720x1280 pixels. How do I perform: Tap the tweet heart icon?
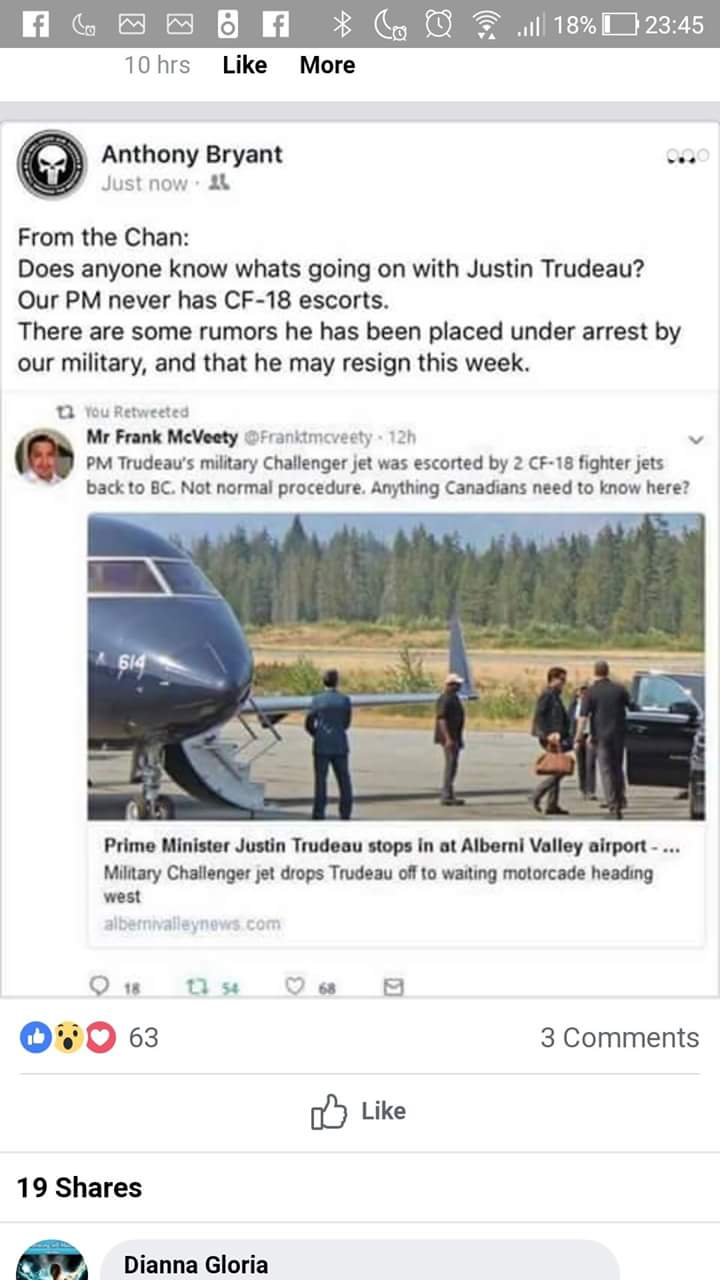pos(295,987)
